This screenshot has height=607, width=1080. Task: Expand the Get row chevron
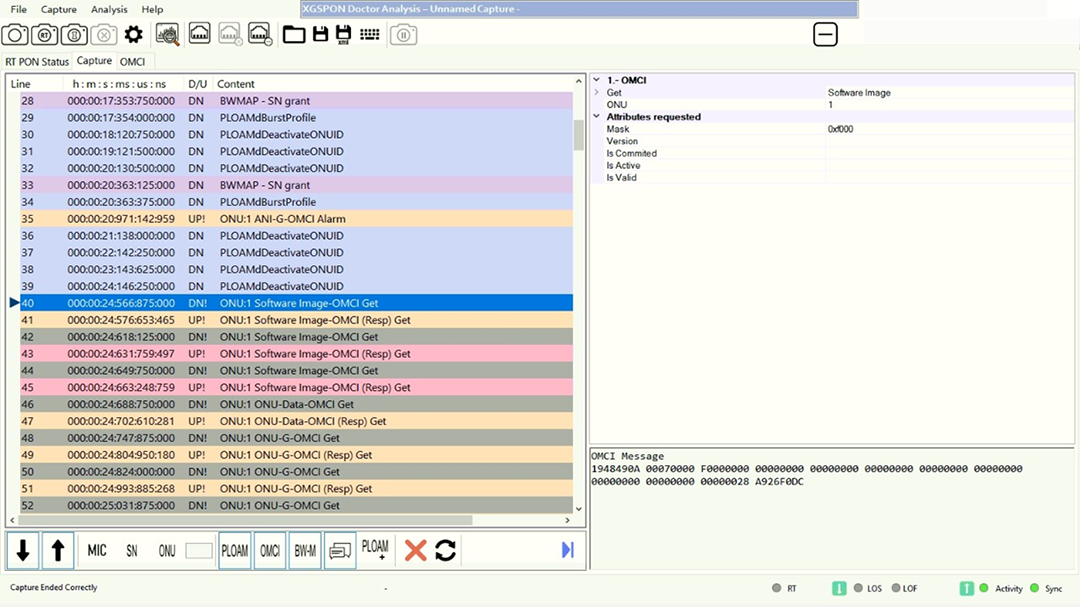(597, 93)
